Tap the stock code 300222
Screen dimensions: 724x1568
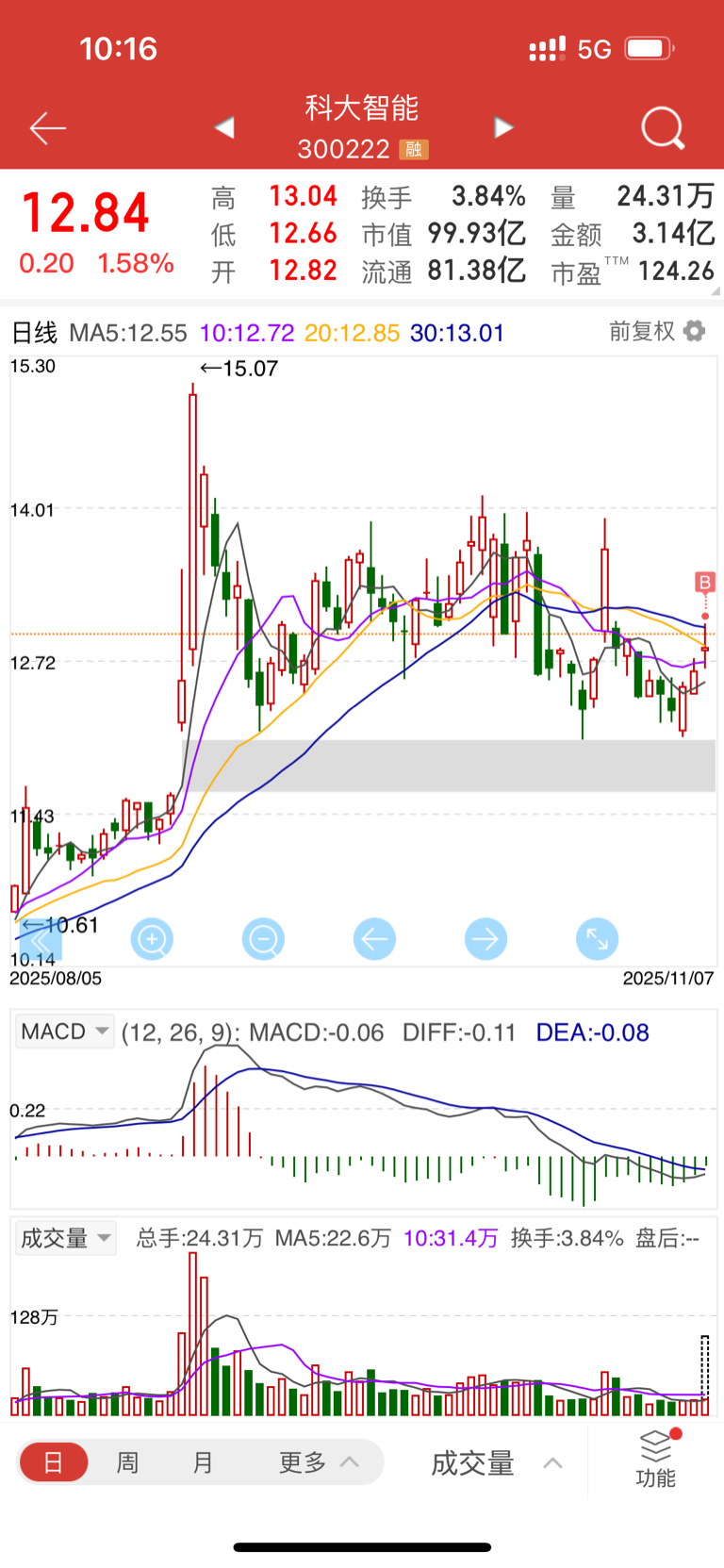pos(343,150)
